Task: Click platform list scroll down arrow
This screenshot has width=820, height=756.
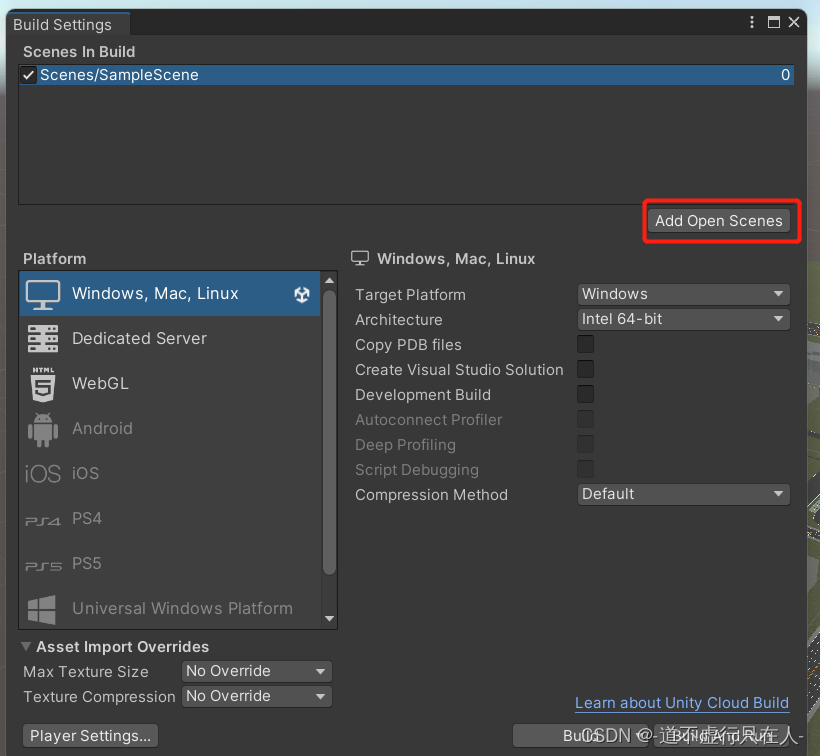Action: 329,619
